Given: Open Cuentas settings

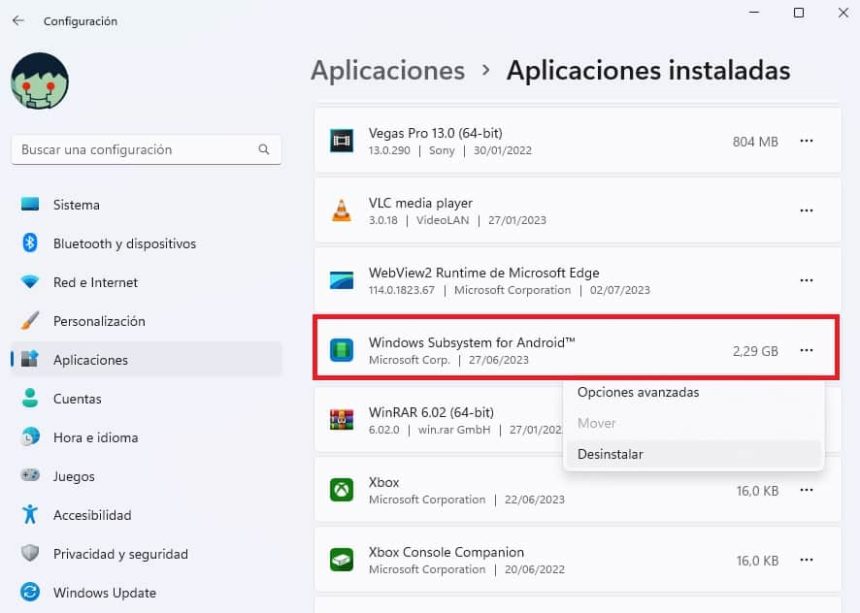Looking at the screenshot, I should [x=146, y=399].
